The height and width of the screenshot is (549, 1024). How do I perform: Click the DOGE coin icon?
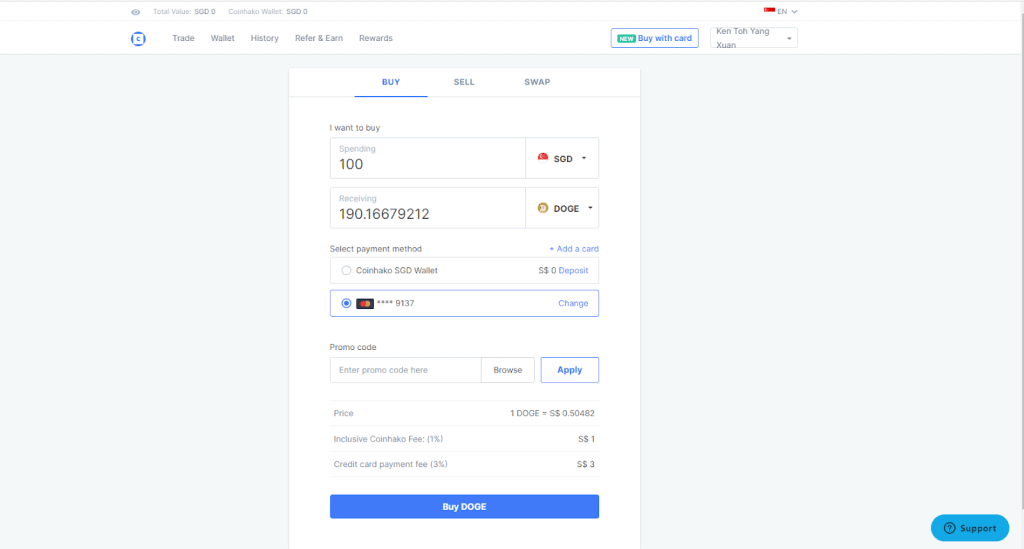[543, 208]
